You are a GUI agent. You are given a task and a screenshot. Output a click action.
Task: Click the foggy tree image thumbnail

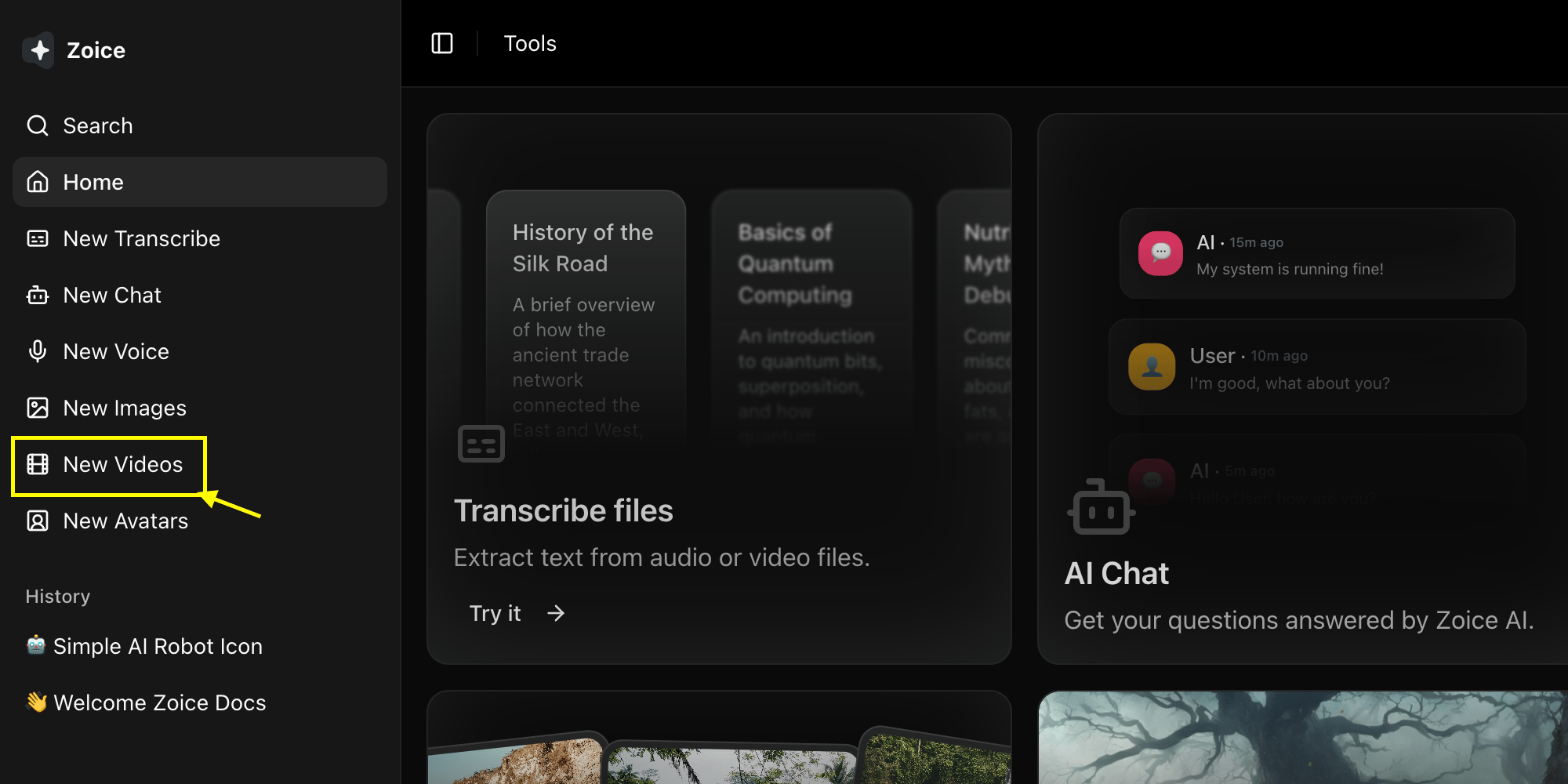1303,737
